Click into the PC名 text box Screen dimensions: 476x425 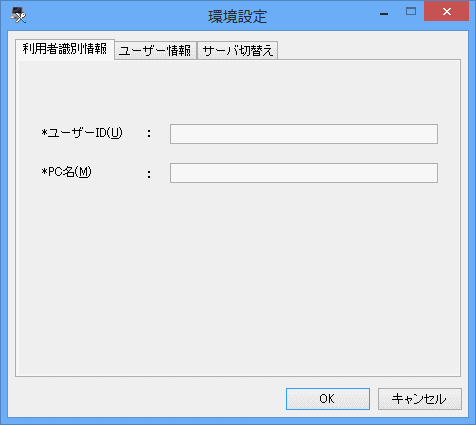[x=304, y=173]
